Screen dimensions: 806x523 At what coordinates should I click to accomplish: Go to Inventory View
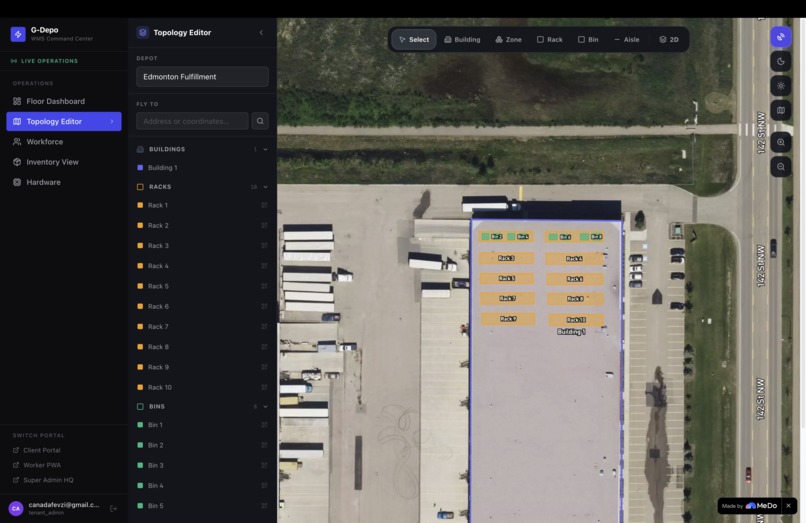point(64,162)
